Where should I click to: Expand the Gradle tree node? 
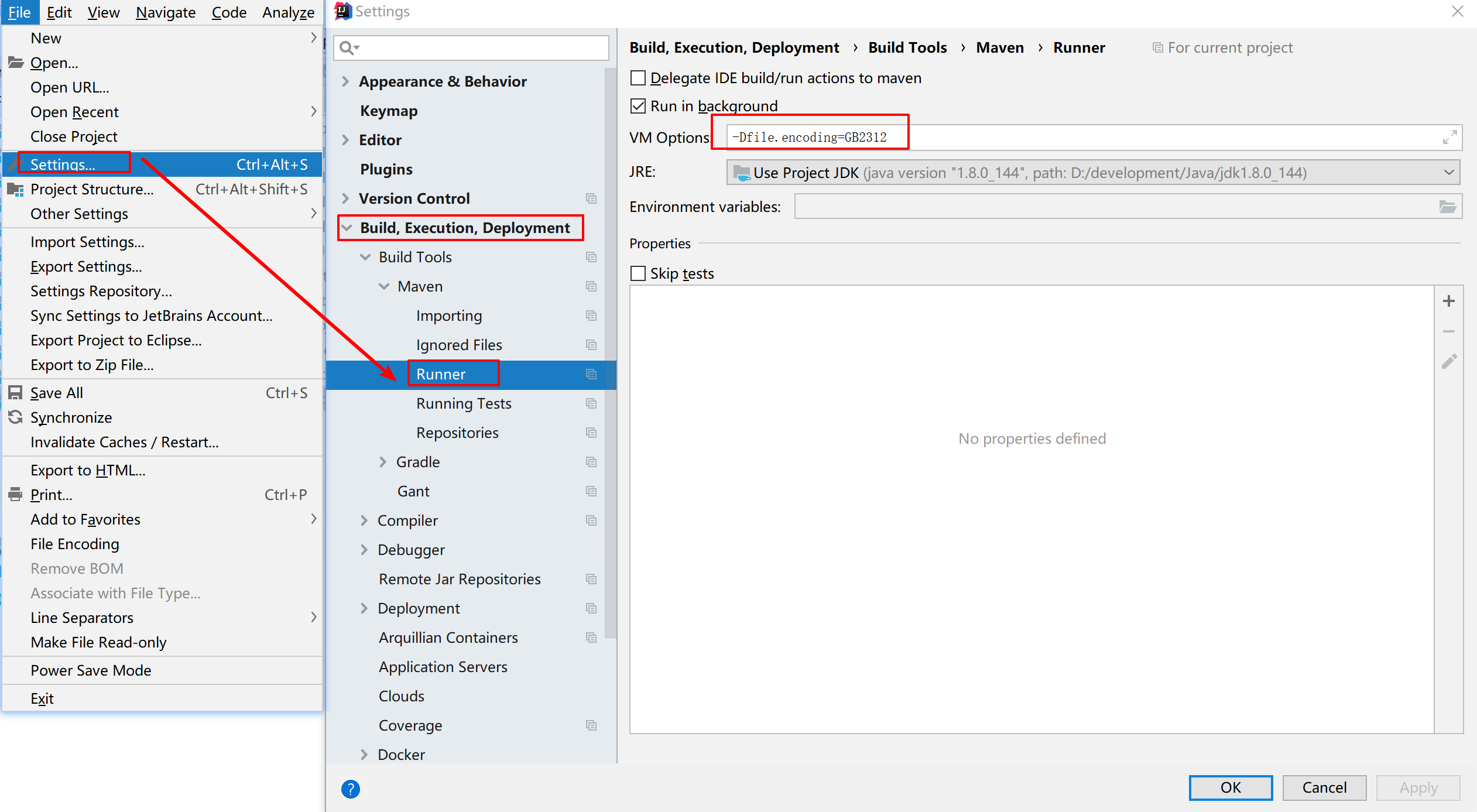[x=383, y=462]
